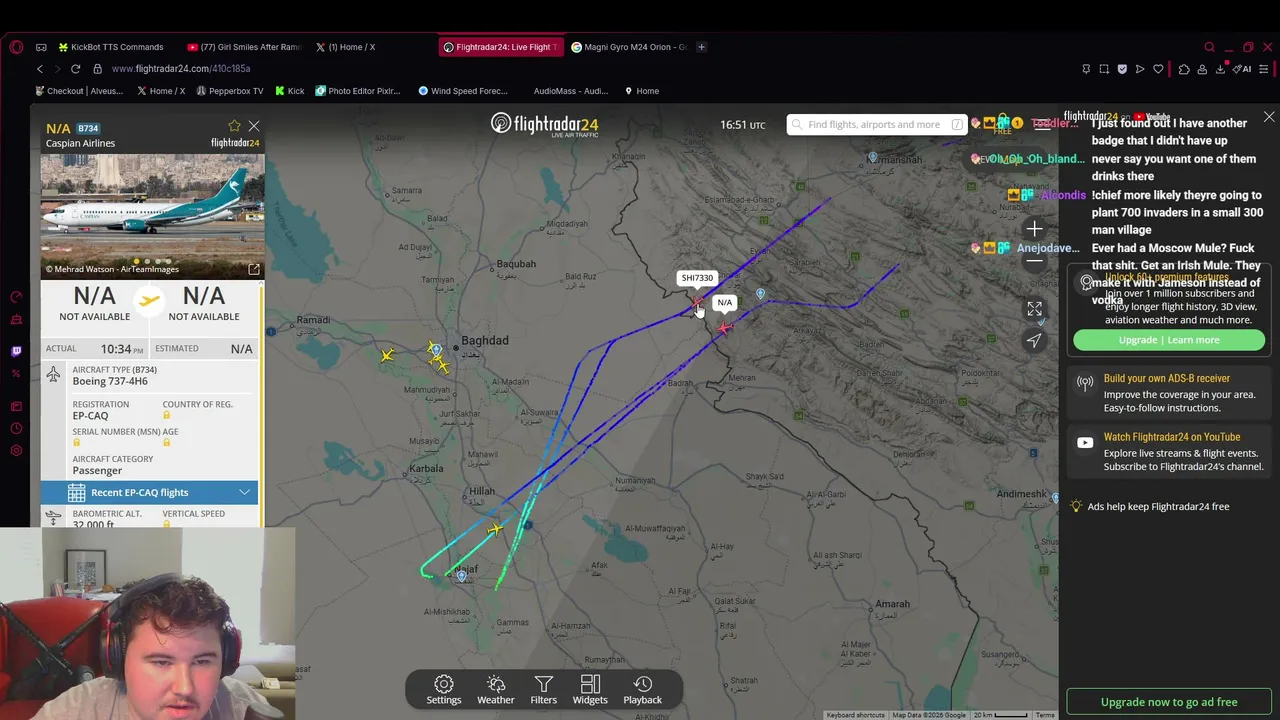1280x720 pixels.
Task: Open the Widgets panel
Action: coord(590,690)
